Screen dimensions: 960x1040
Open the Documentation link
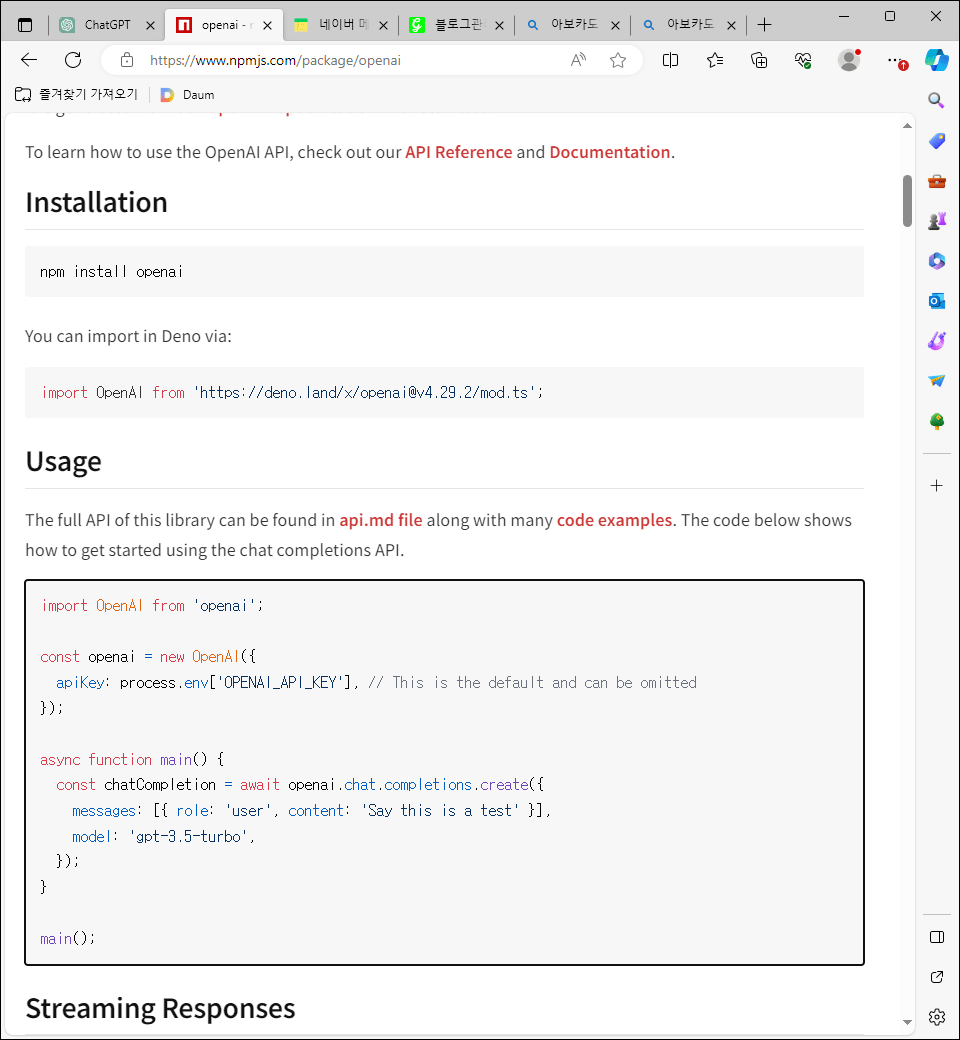(x=609, y=153)
